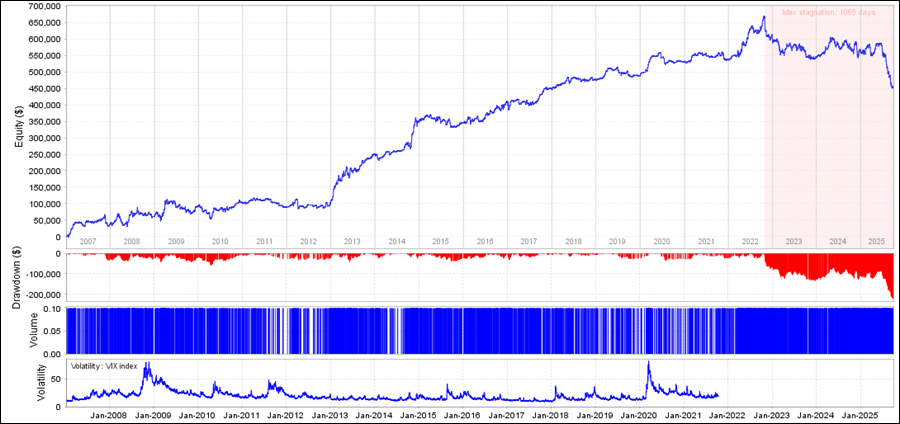The image size is (900, 424).
Task: Click the equity curve's highest peak in 2022
Action: tap(764, 16)
